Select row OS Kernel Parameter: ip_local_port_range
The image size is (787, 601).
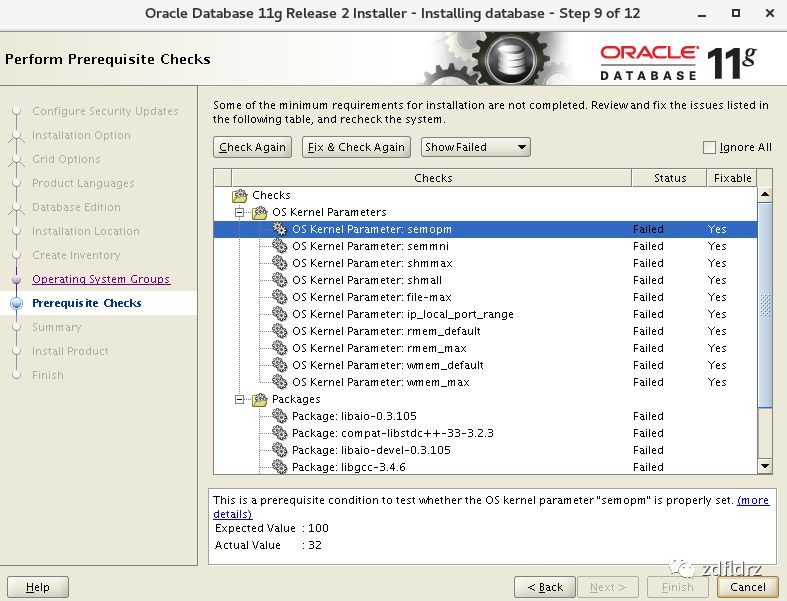pos(485,314)
